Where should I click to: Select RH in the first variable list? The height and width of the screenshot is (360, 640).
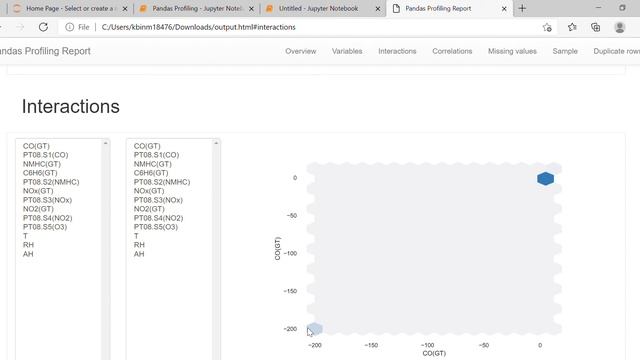(x=28, y=245)
